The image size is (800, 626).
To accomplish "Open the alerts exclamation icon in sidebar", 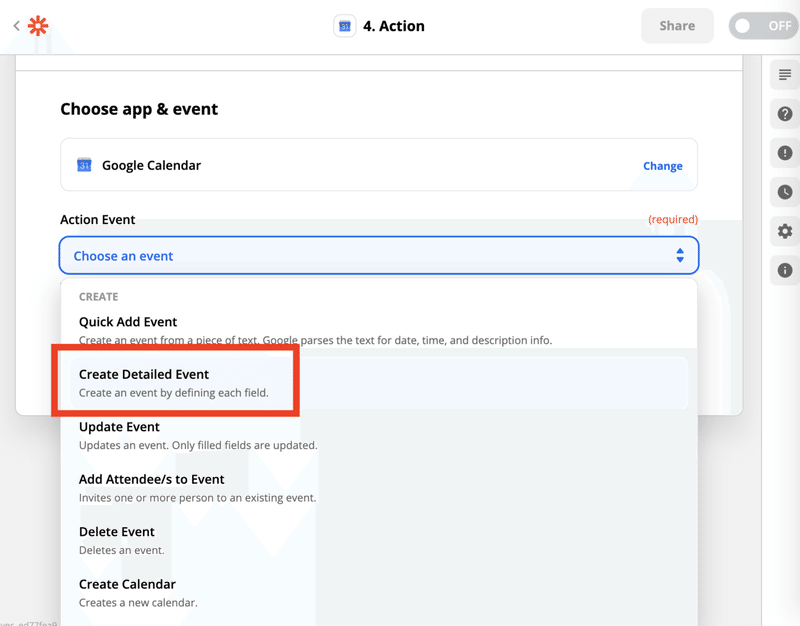I will pos(785,153).
